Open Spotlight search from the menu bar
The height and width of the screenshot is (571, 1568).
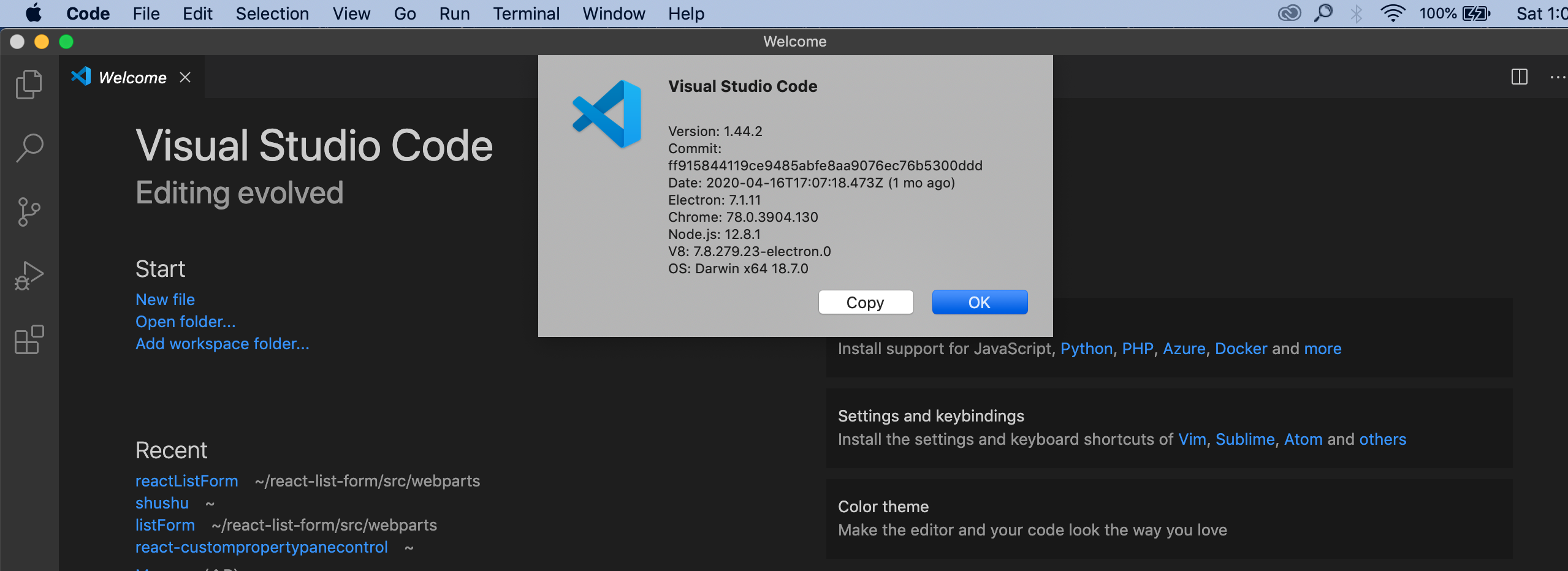point(1323,13)
